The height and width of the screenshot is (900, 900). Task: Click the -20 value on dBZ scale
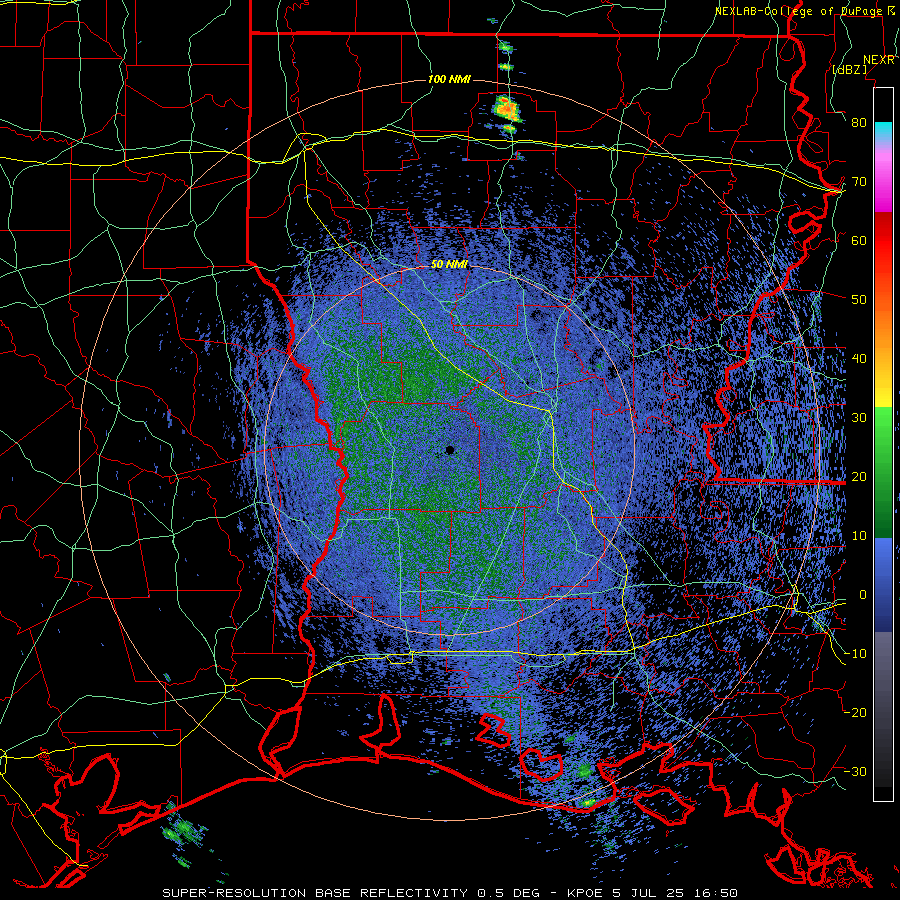point(855,713)
